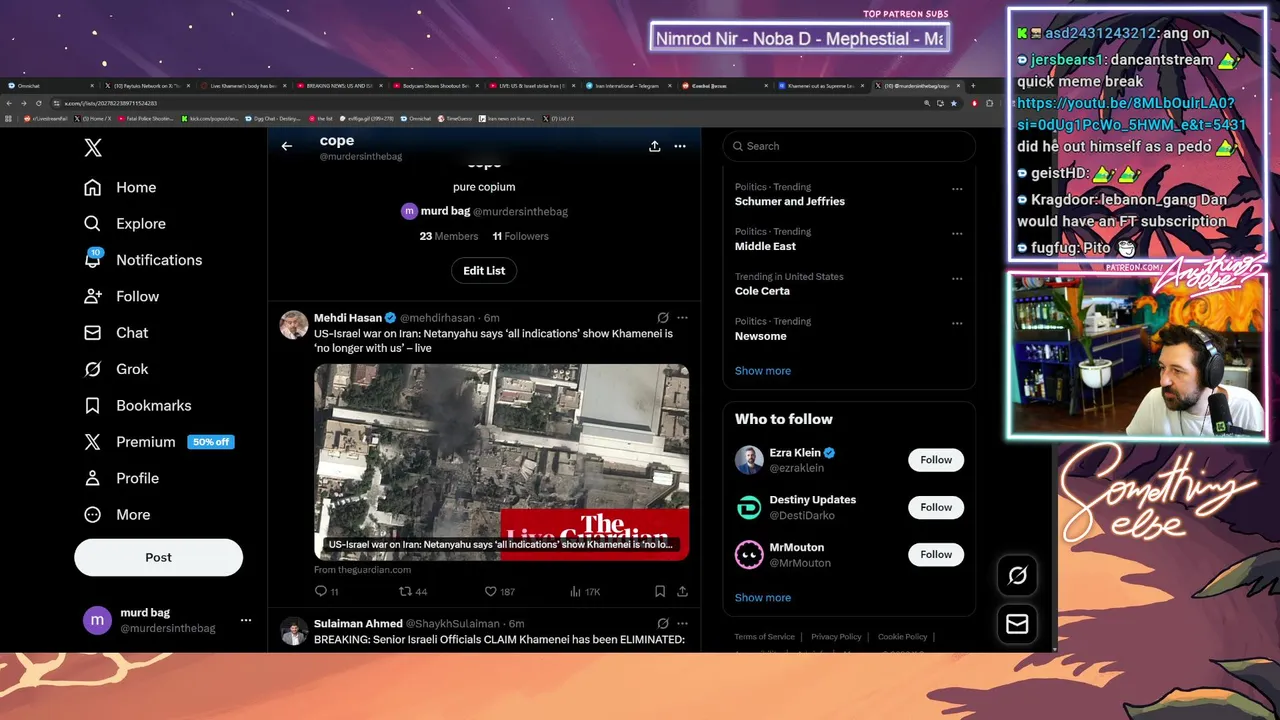This screenshot has width=1280, height=720.
Task: Repost Mehdi Hasan's post
Action: tap(413, 592)
